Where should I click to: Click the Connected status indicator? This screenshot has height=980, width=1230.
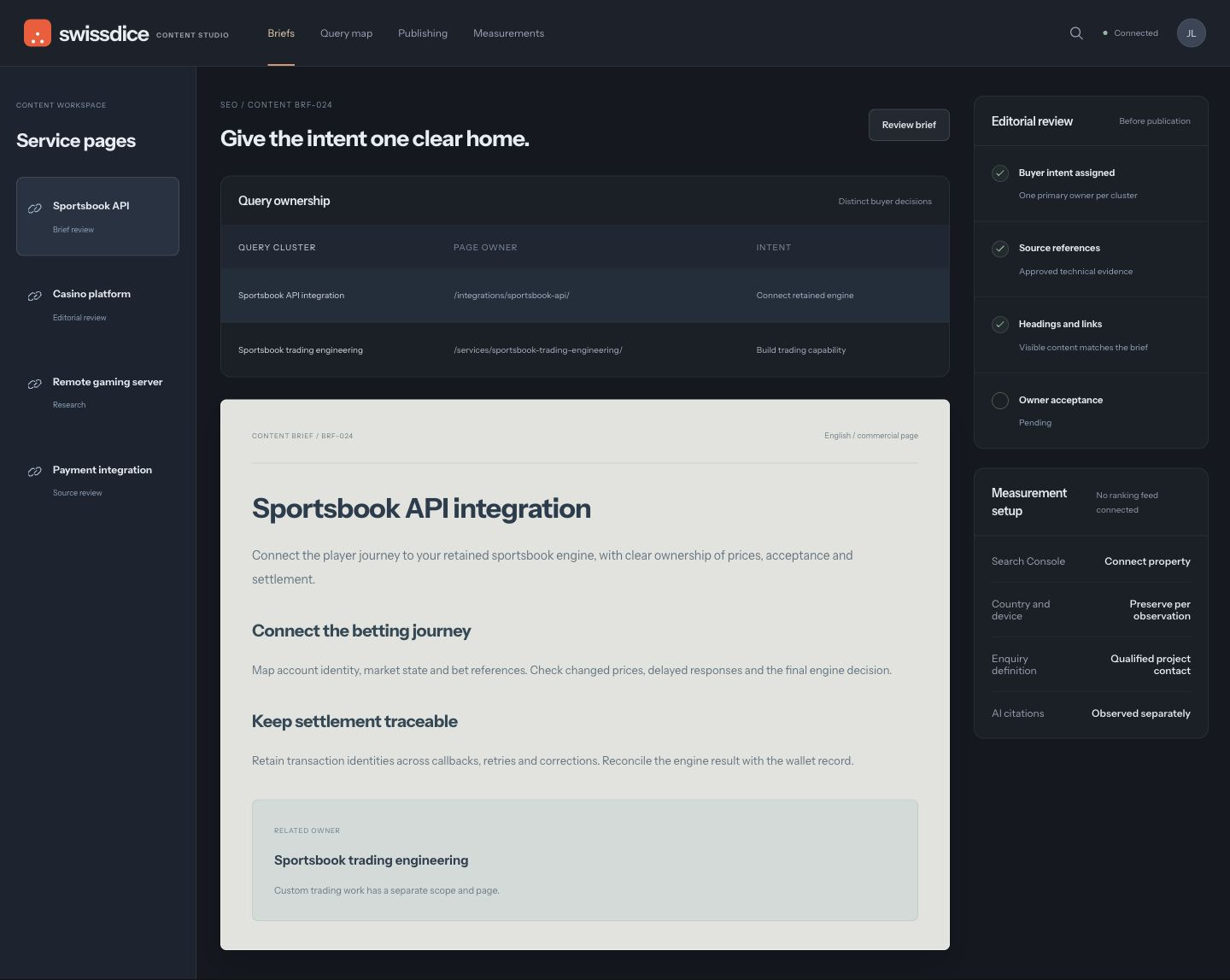point(1130,33)
